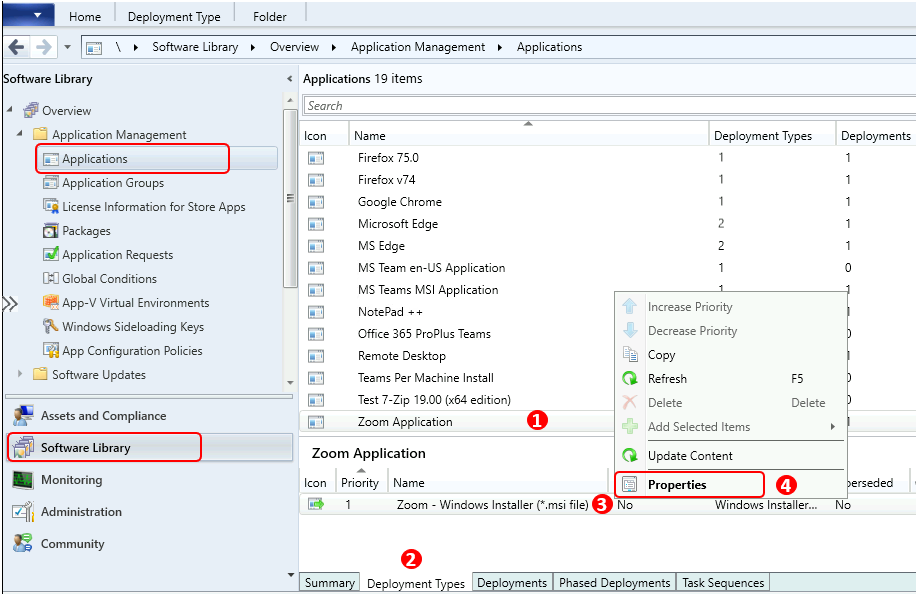Viewport: 919px width, 596px height.
Task: Click the Update Content icon in menu
Action: (630, 455)
